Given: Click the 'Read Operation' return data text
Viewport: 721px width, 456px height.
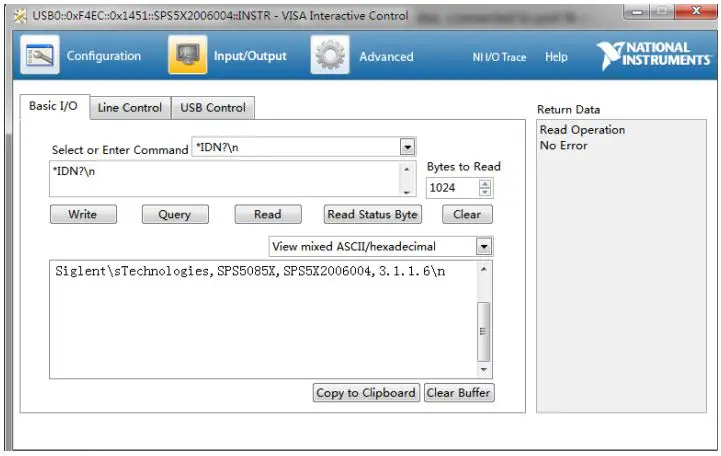Looking at the screenshot, I should coord(582,130).
